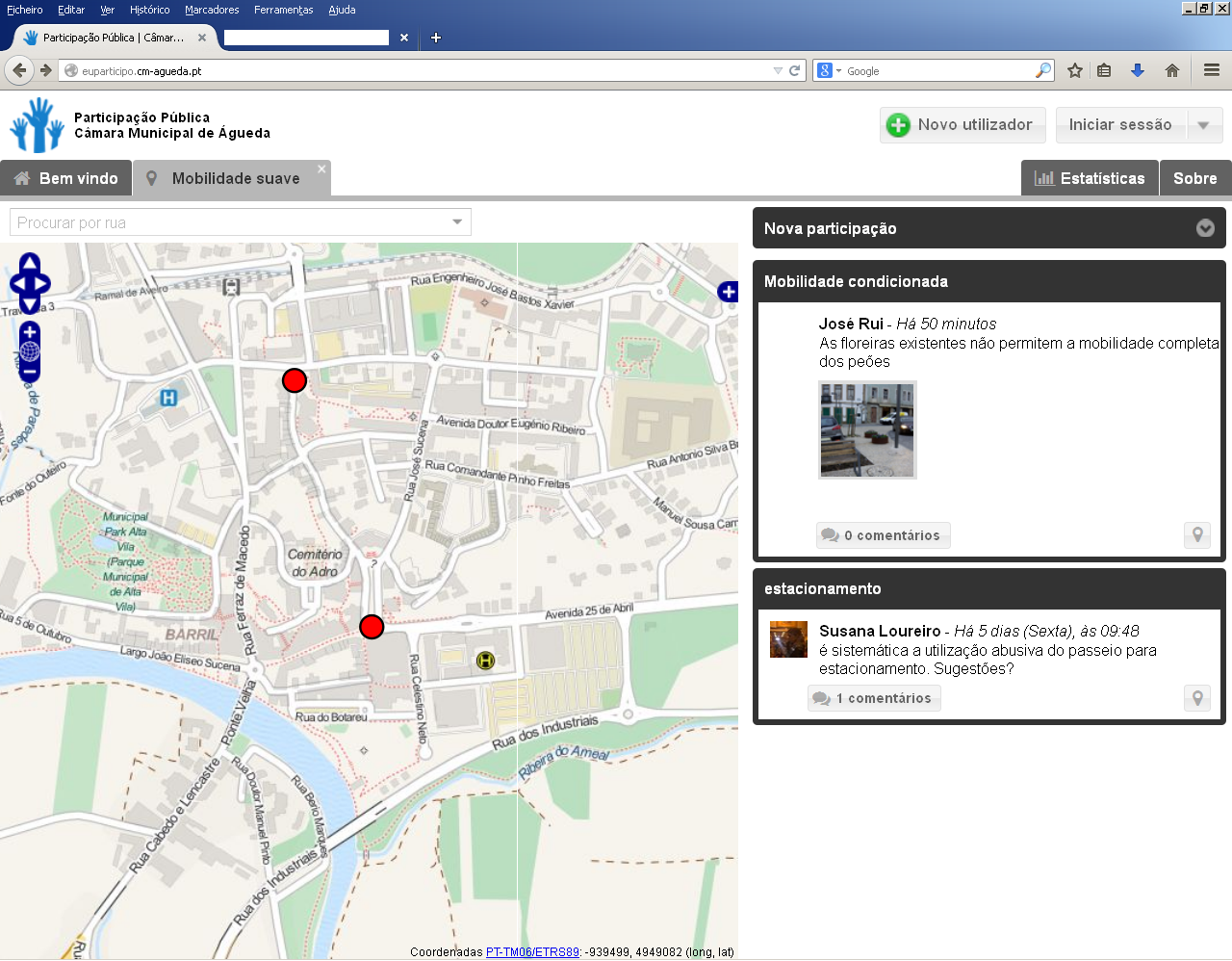Close the Mobilidade suave tab
1232x961 pixels.
pos(321,169)
